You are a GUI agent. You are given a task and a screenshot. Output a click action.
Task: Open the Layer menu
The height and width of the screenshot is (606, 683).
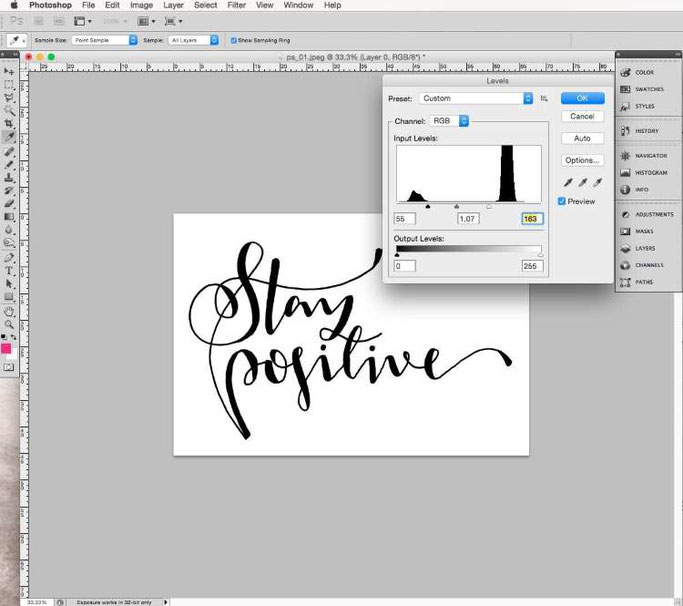click(x=173, y=5)
